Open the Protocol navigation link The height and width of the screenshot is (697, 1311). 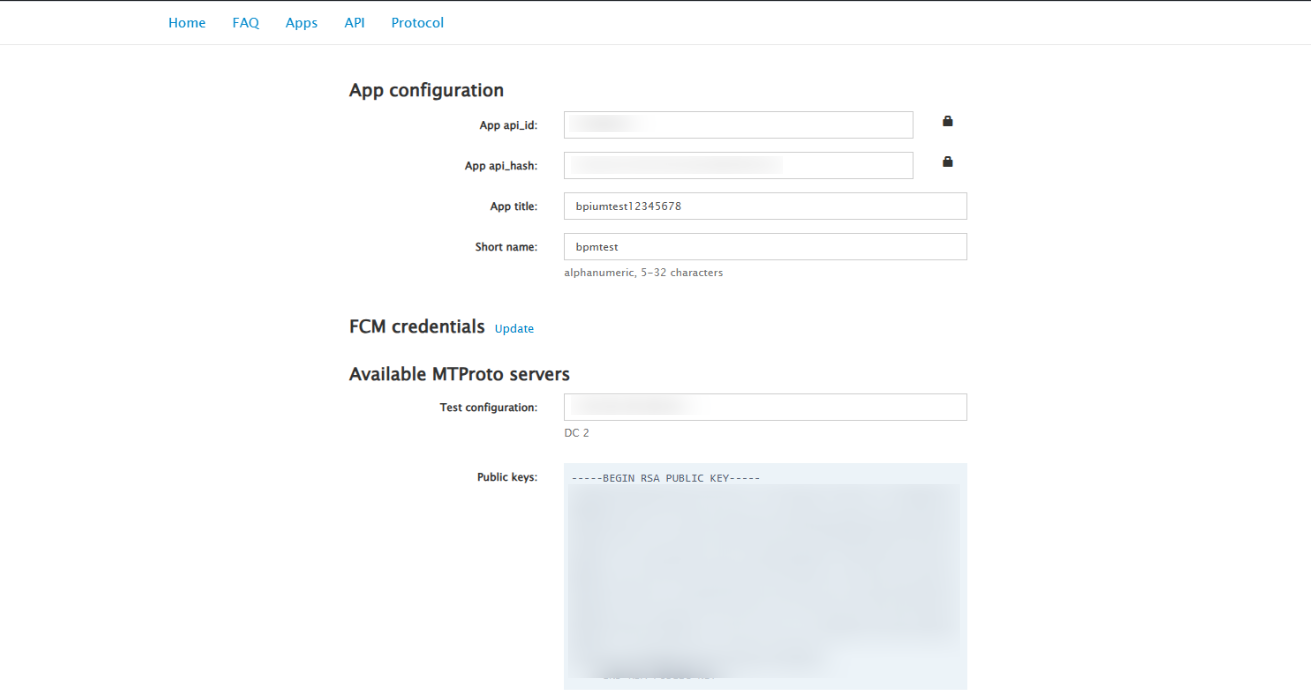tap(418, 23)
